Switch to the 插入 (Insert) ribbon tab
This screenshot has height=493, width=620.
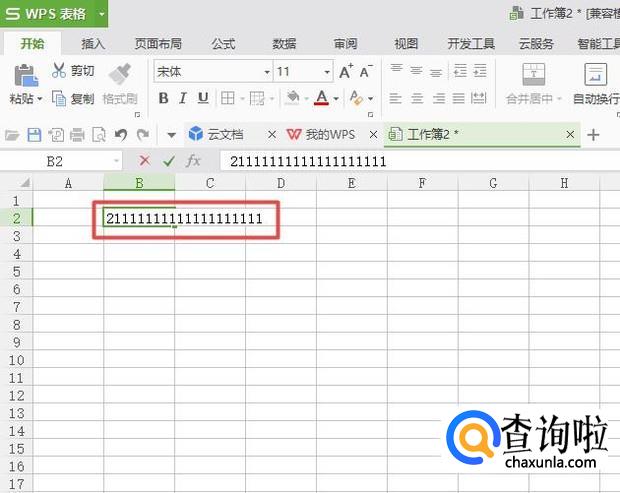tap(93, 44)
